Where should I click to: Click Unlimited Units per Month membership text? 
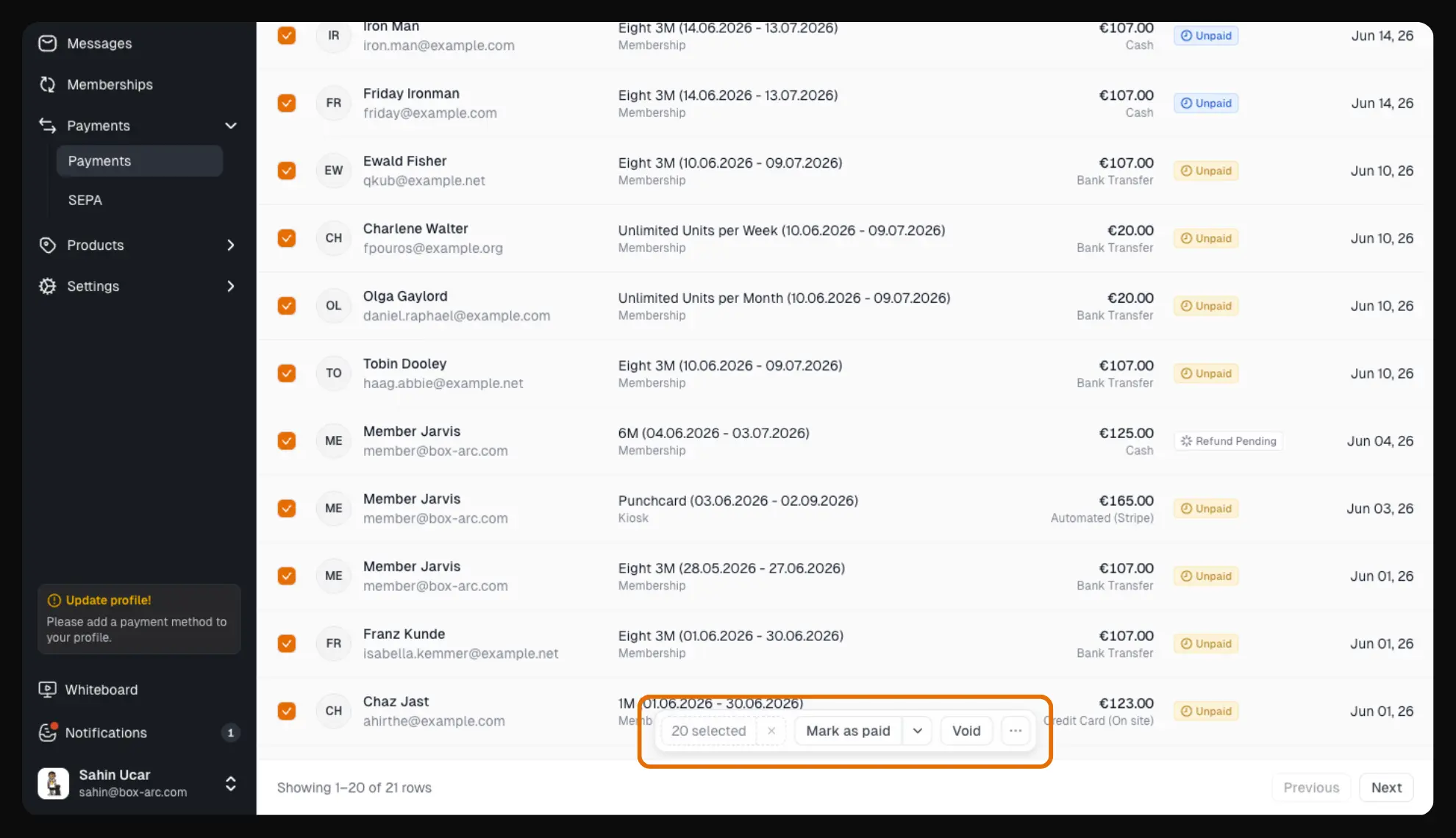coord(784,298)
